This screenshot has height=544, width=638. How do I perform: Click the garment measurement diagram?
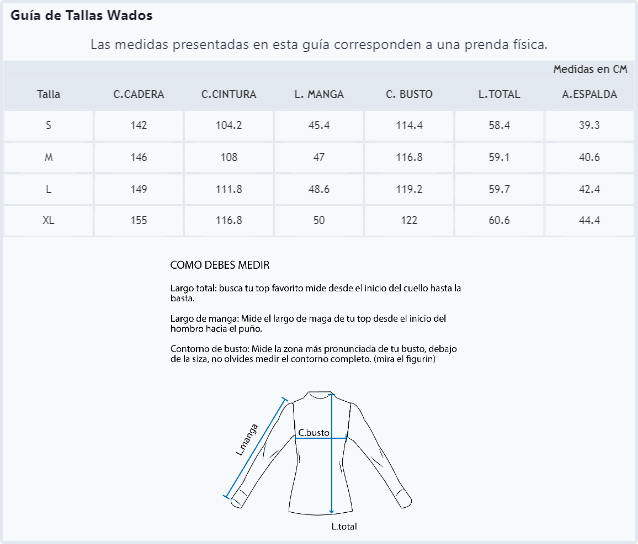318,454
